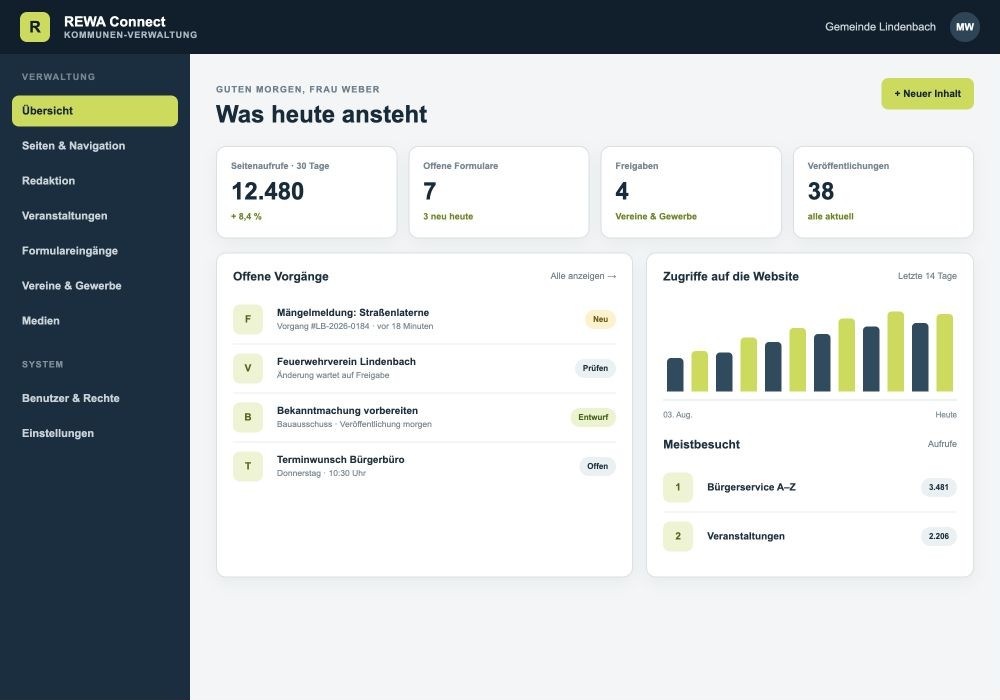Click the 3 neu heute text
This screenshot has height=700, width=1000.
coord(448,217)
